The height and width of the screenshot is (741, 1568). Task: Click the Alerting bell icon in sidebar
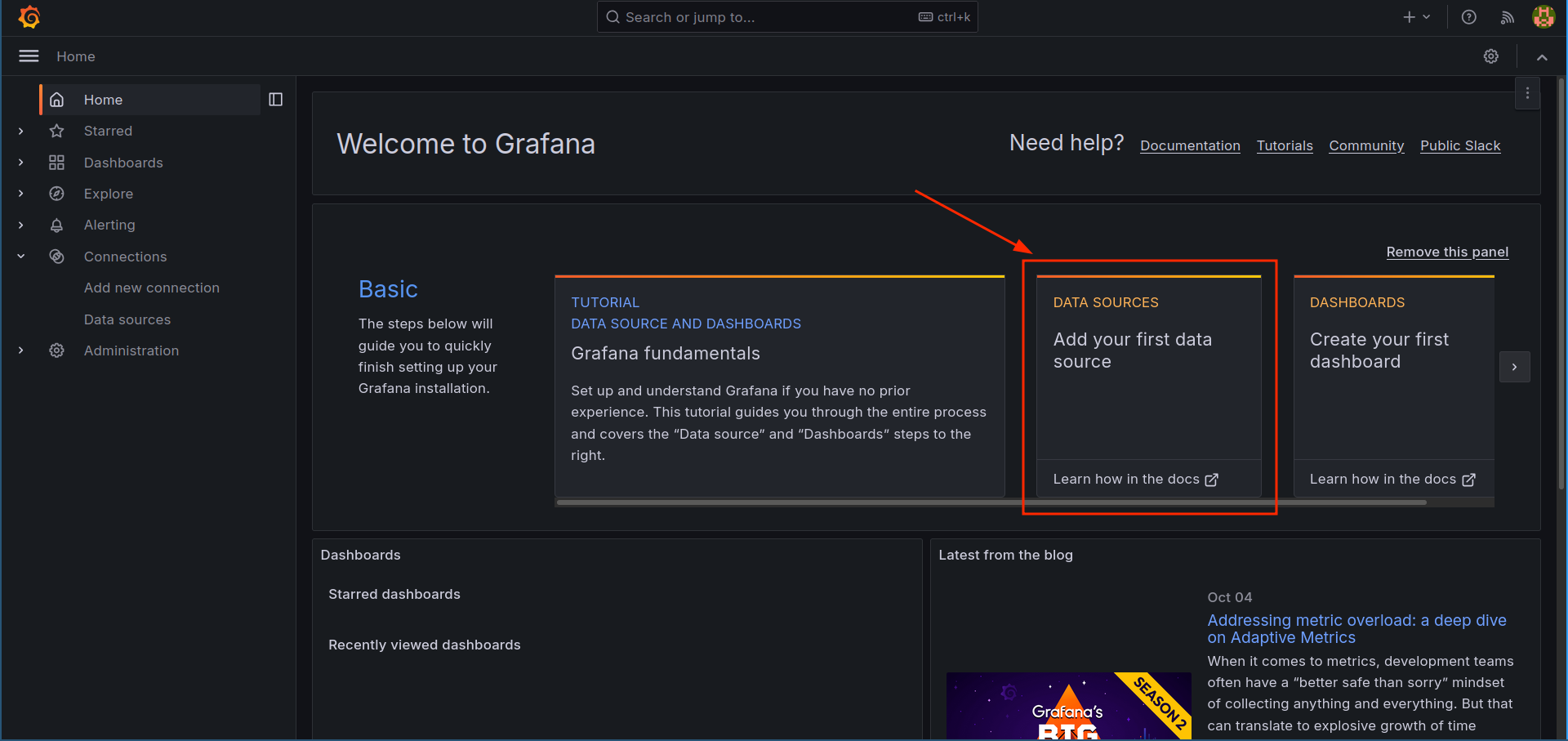56,225
